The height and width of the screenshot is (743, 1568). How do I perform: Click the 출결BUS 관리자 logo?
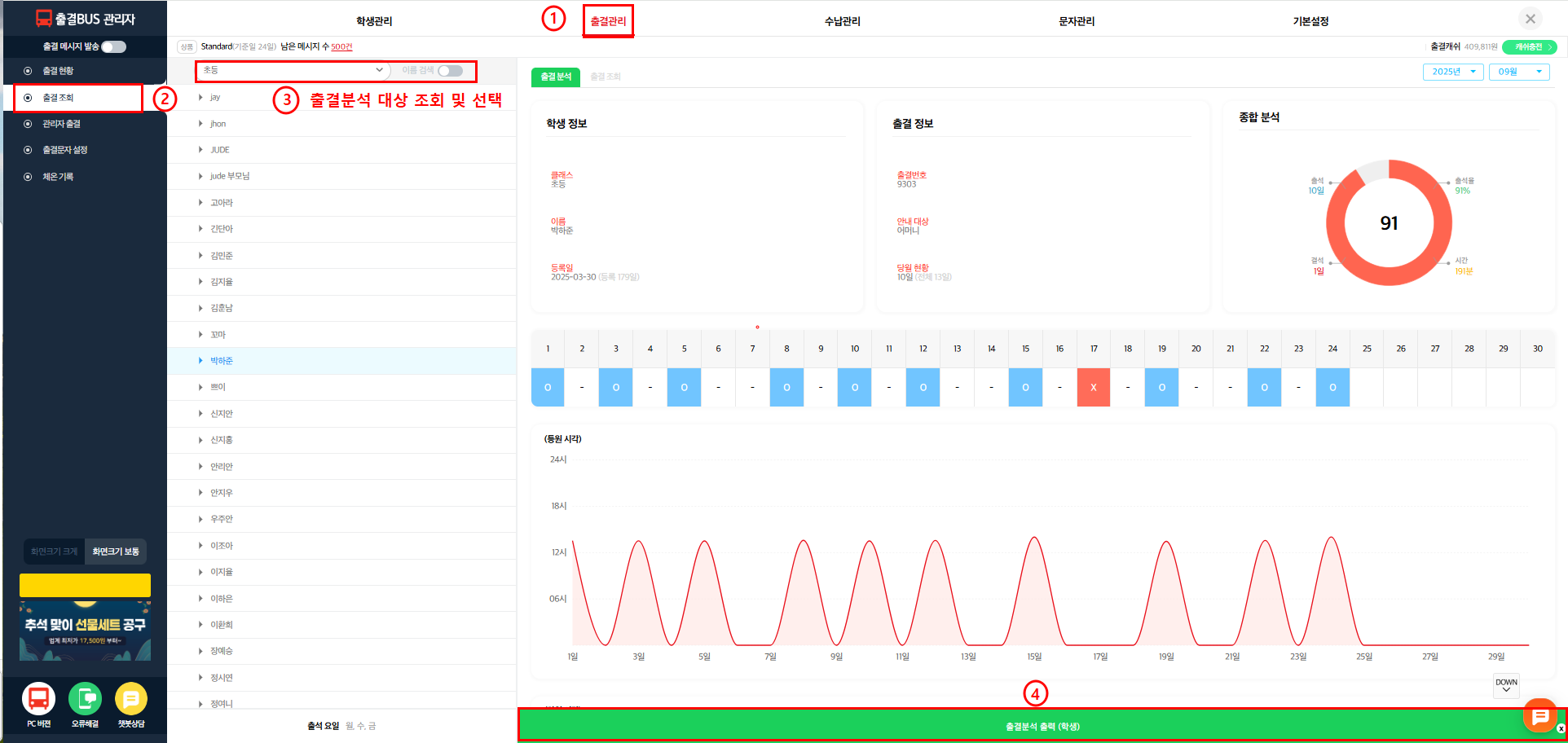(x=85, y=19)
